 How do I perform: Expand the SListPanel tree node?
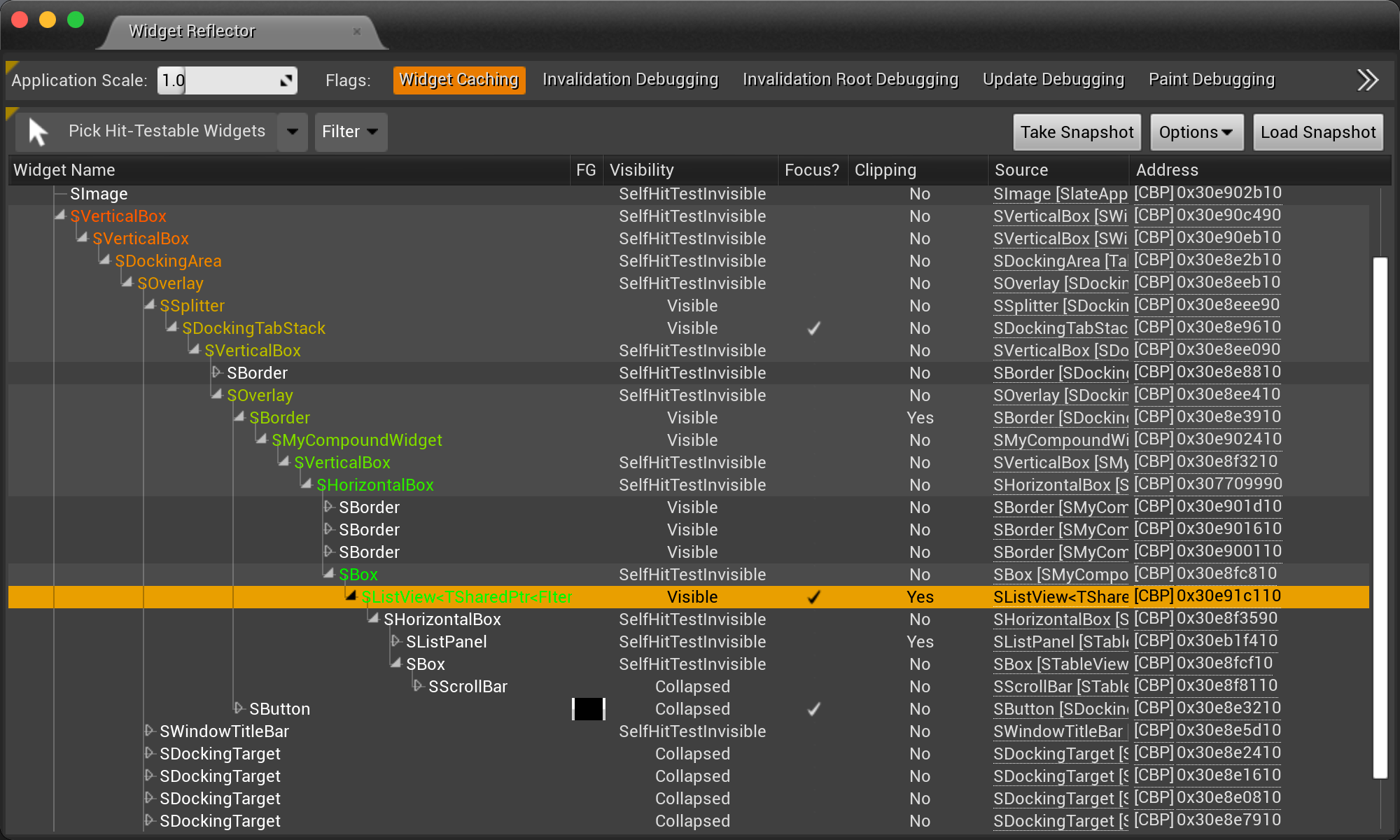click(396, 641)
